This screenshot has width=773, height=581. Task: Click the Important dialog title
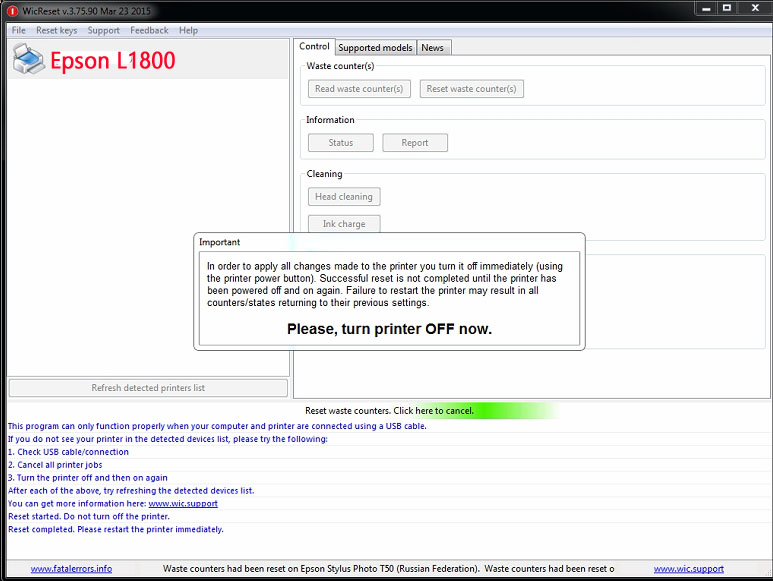(x=219, y=242)
